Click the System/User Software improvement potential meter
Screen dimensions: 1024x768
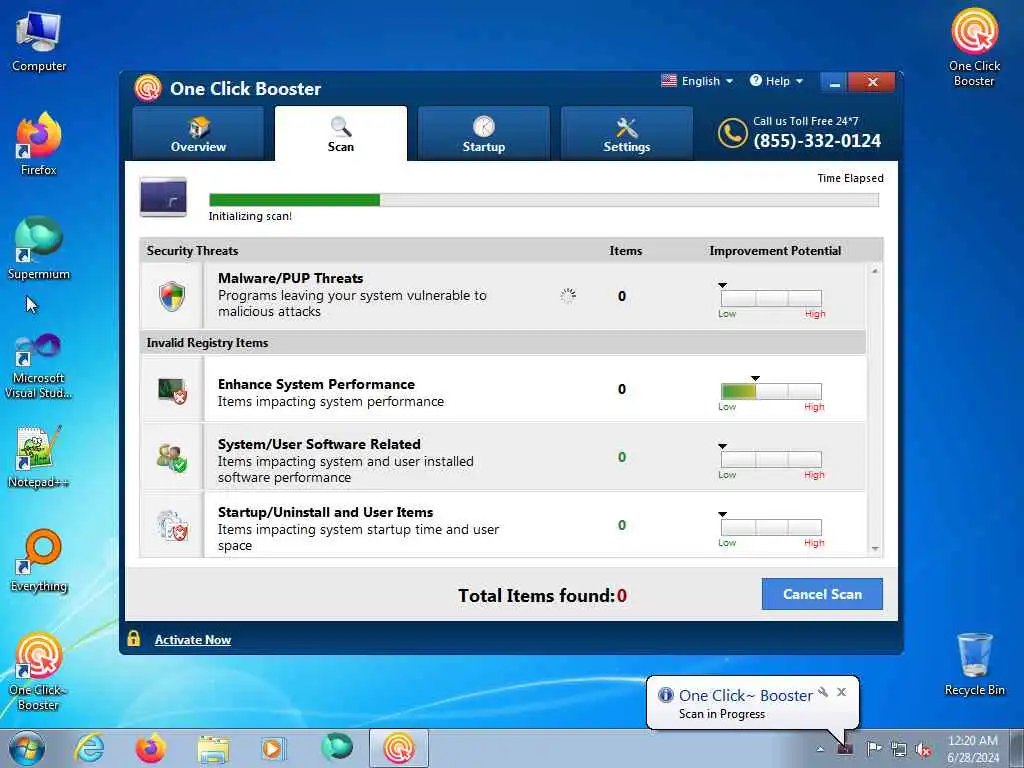(771, 459)
